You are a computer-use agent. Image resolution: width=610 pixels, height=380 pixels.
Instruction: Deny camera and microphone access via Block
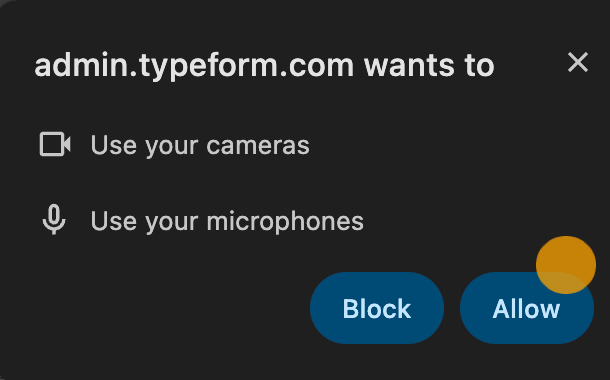pos(377,308)
